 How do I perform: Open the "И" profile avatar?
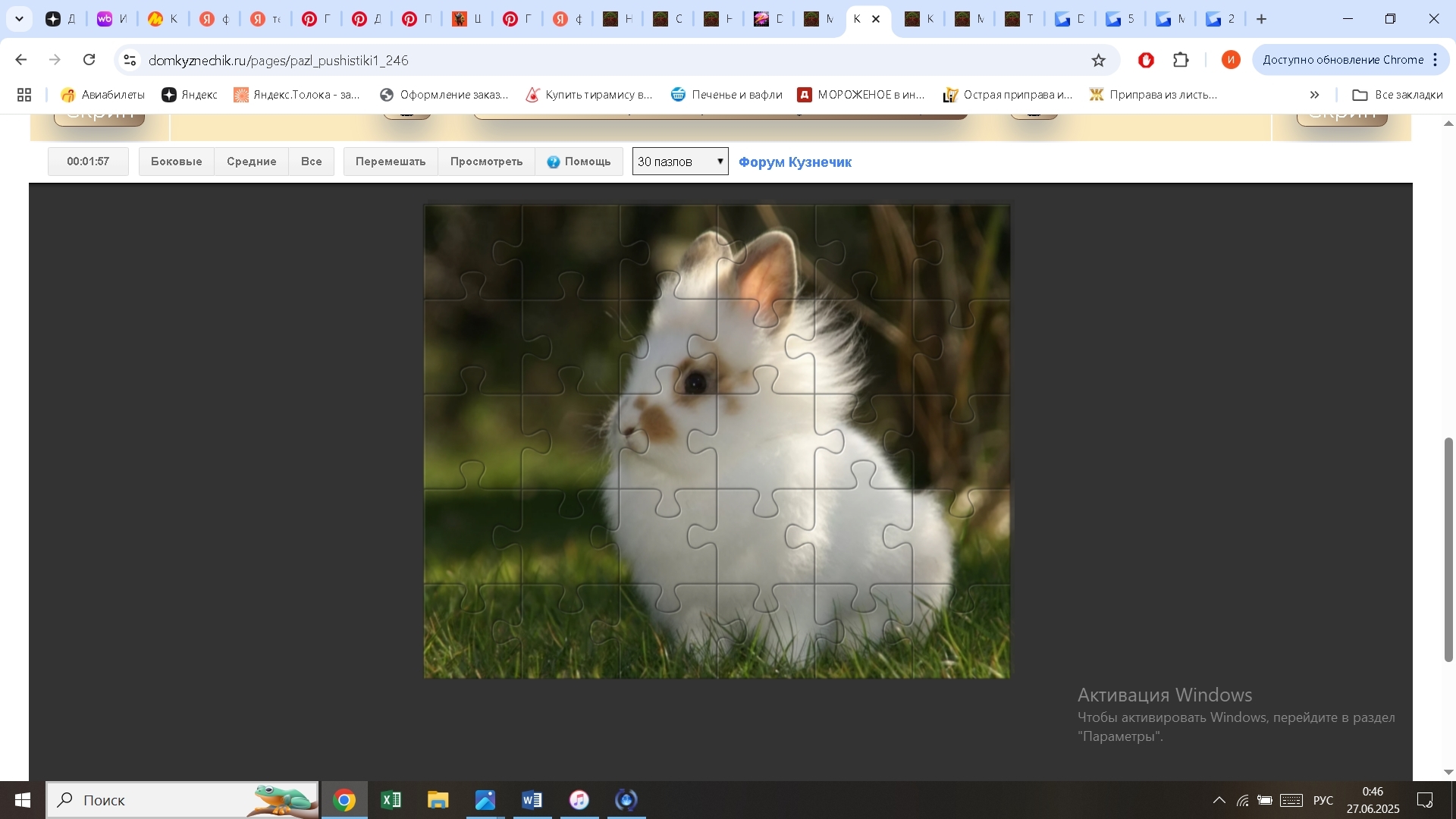[x=1231, y=60]
